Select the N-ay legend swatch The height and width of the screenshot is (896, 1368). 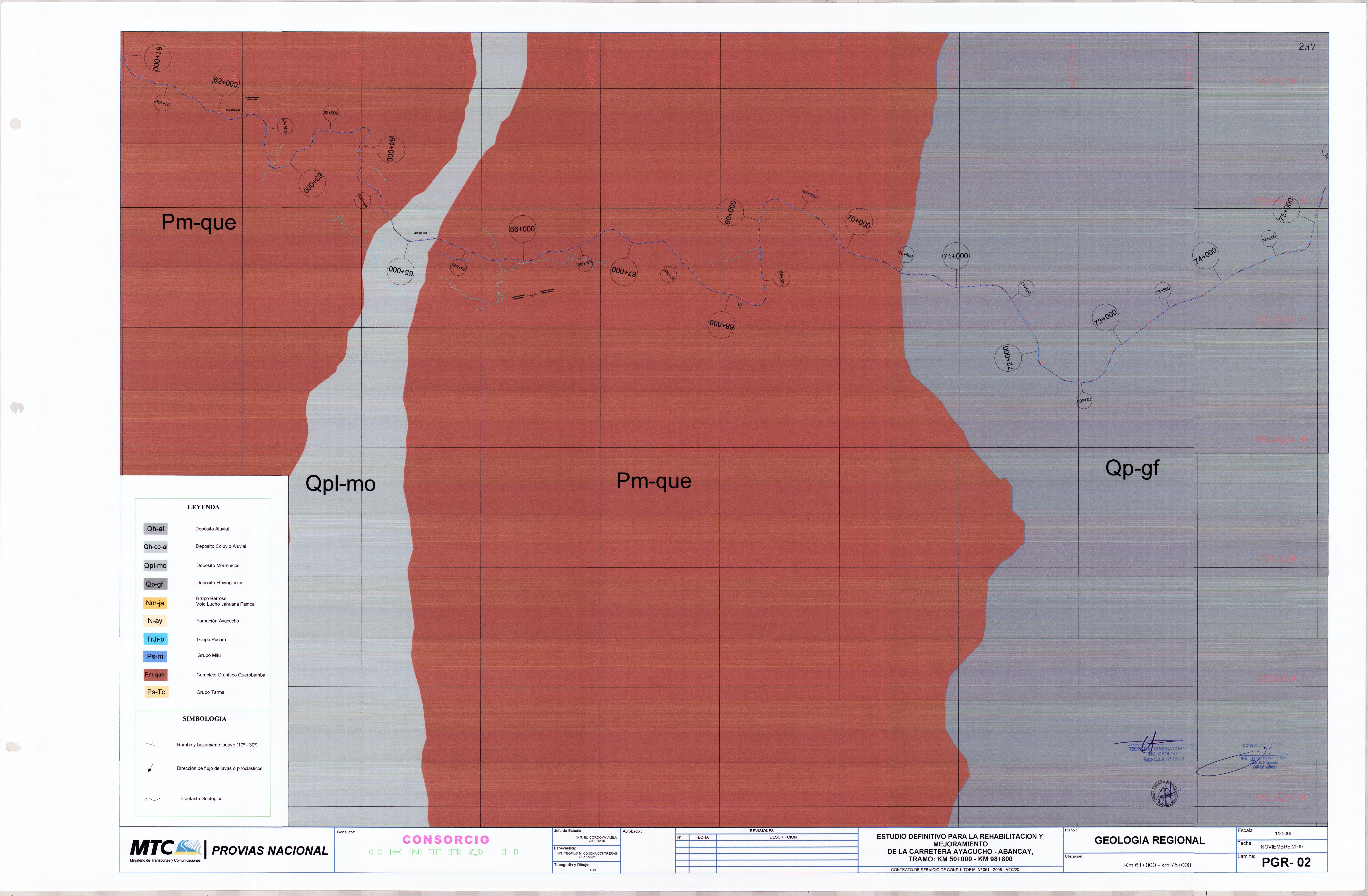[x=155, y=621]
